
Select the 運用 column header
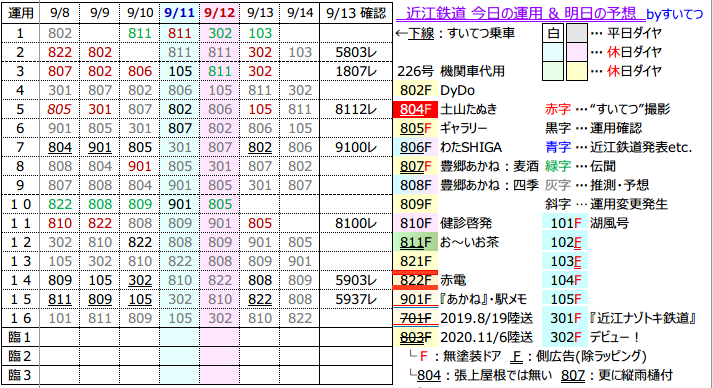coord(21,14)
